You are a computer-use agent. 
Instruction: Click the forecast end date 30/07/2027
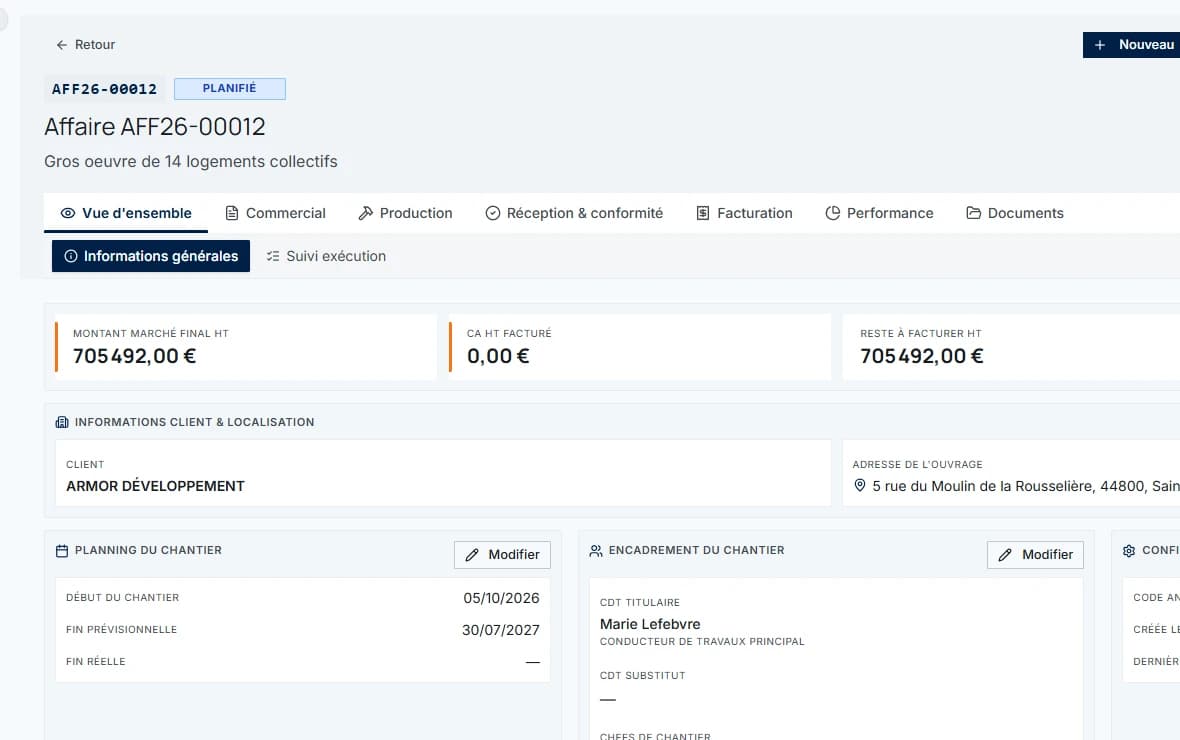tap(500, 630)
